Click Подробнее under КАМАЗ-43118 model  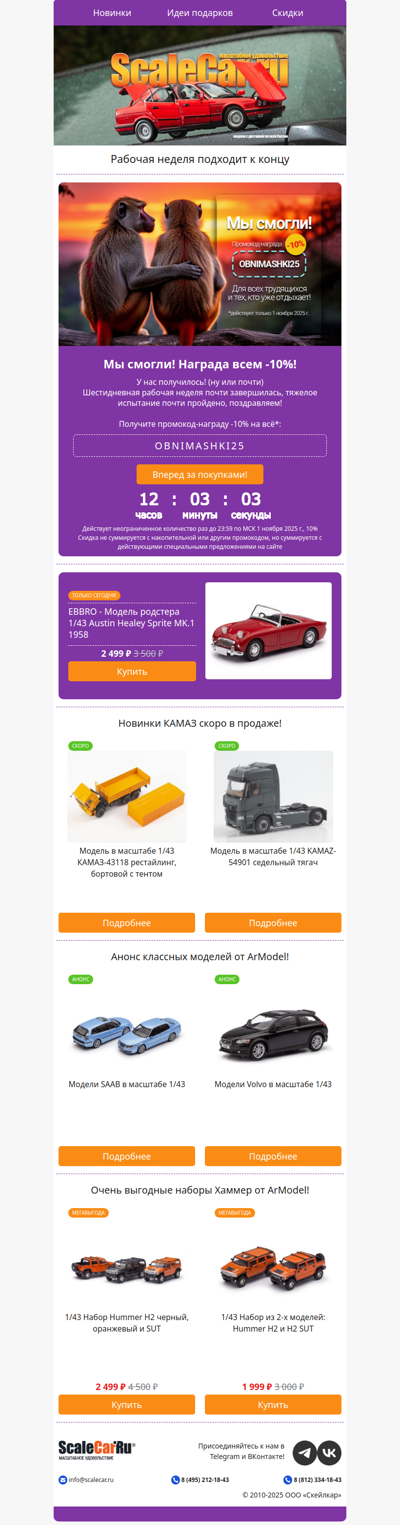click(127, 923)
